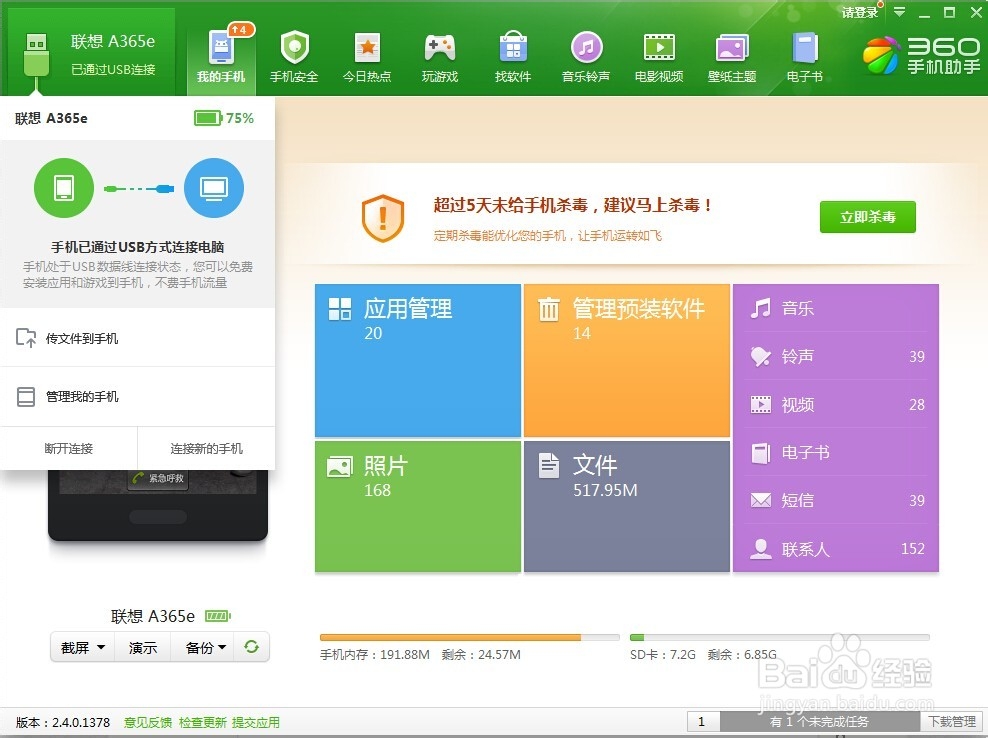The width and height of the screenshot is (988, 738).
Task: Click 请登录 to sign in
Action: point(859,13)
